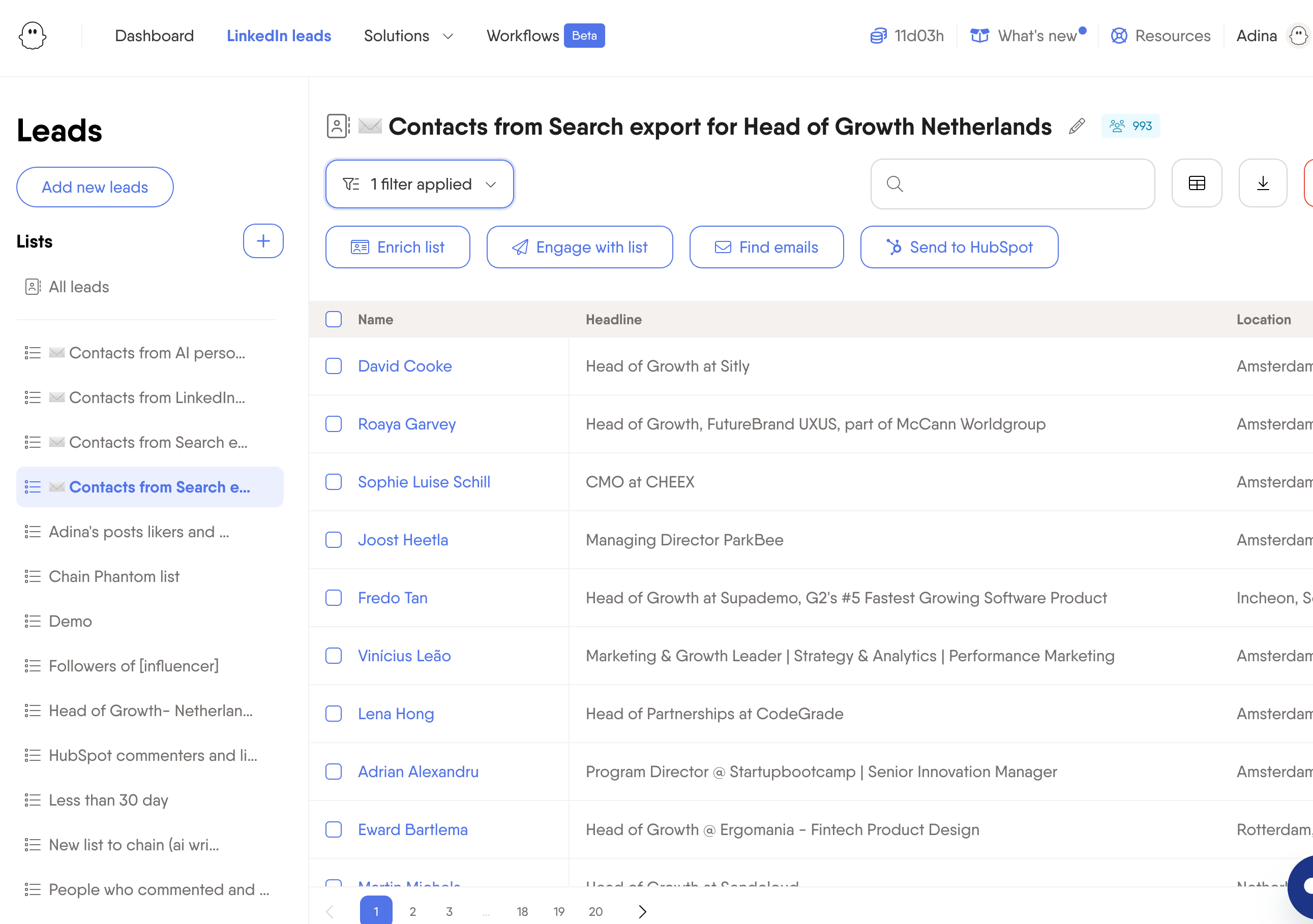Switch to the Dashboard tab
1313x924 pixels.
(155, 36)
